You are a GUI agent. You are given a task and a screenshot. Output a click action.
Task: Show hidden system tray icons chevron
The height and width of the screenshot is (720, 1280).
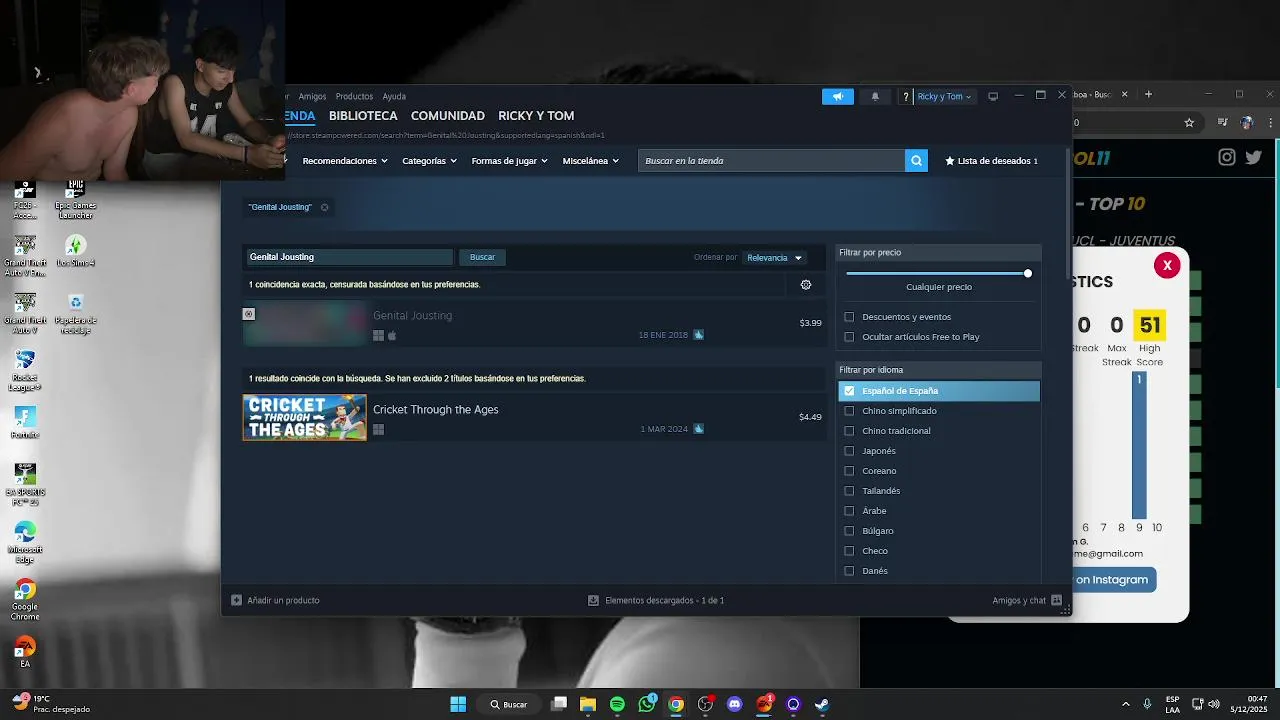1125,704
